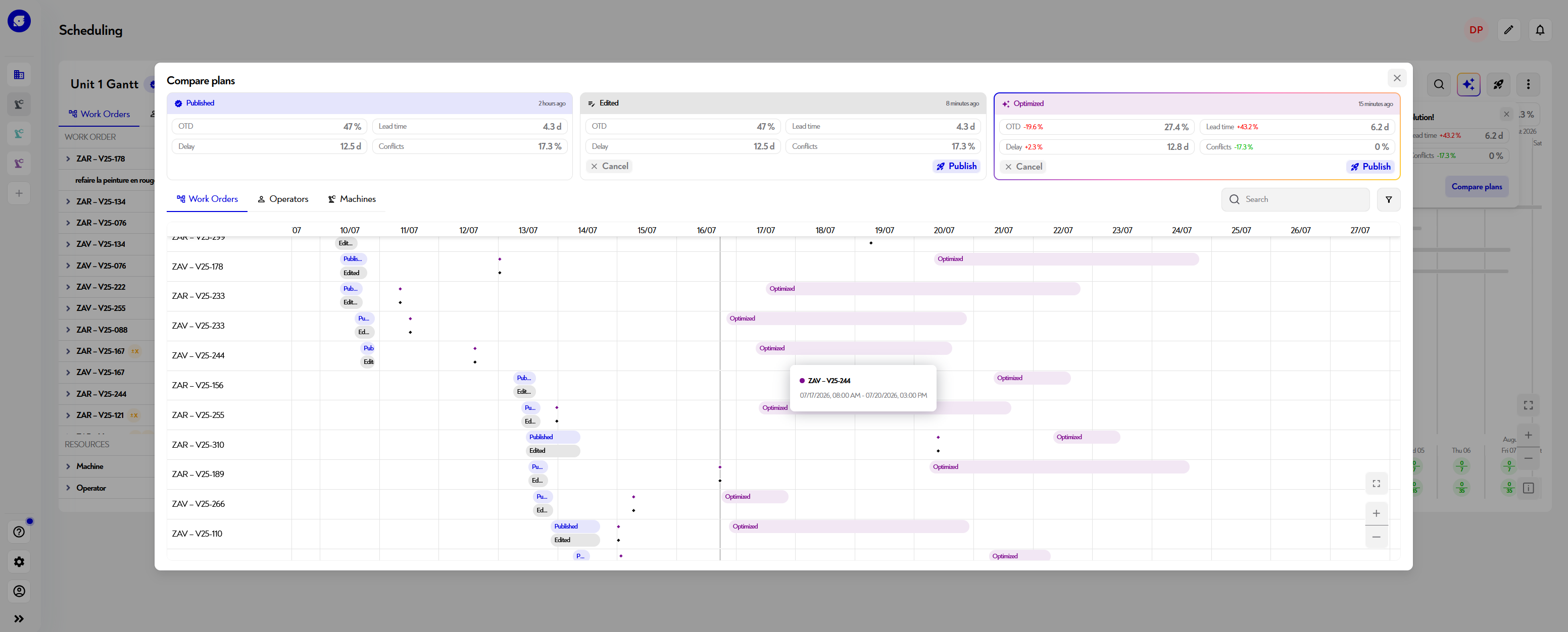Close the Compare plans dialog
The width and height of the screenshot is (1568, 632).
1396,78
